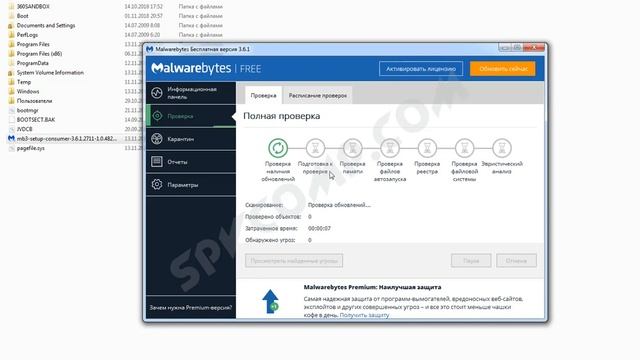Click the elapsed time value 00:00:07
Image resolution: width=640 pixels, height=360 pixels.
(x=319, y=228)
